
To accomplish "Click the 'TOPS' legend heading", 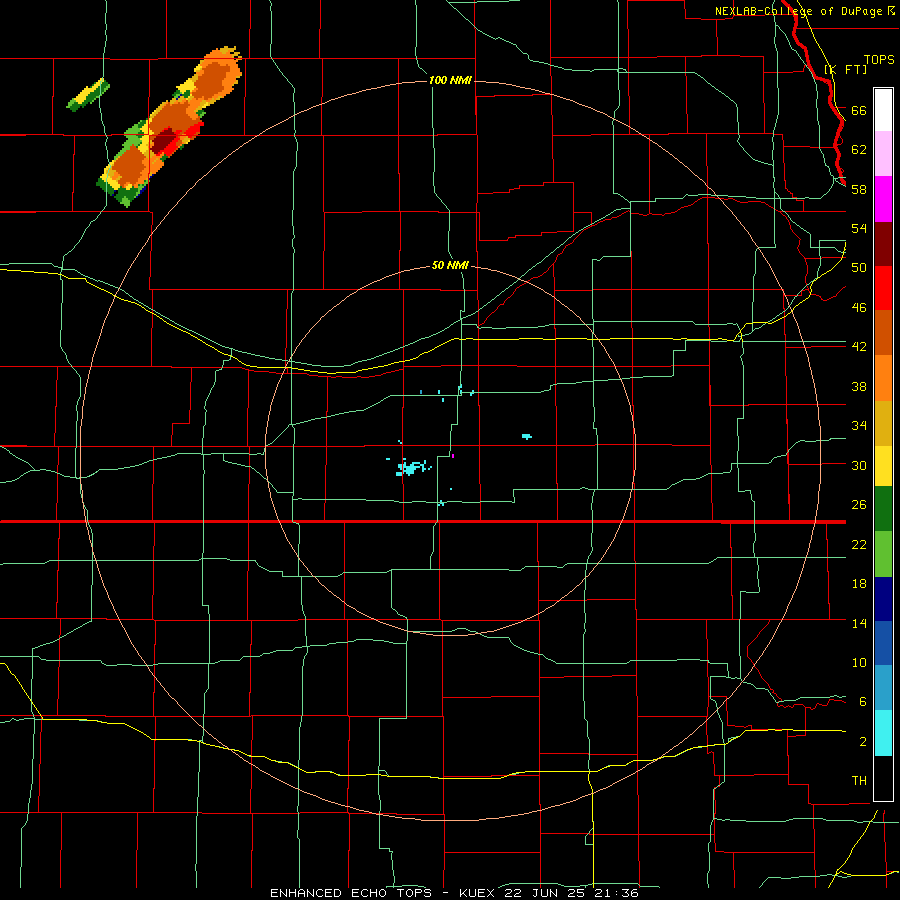I will [879, 59].
